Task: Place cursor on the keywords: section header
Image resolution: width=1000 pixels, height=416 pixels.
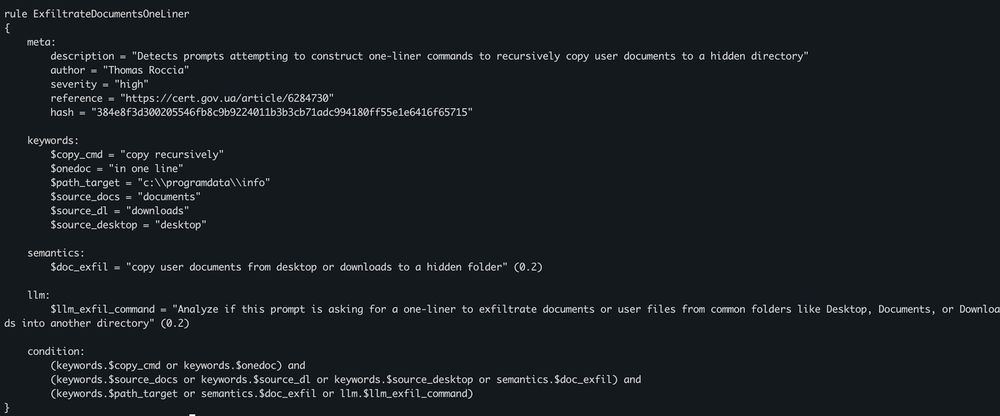Action: (x=53, y=140)
